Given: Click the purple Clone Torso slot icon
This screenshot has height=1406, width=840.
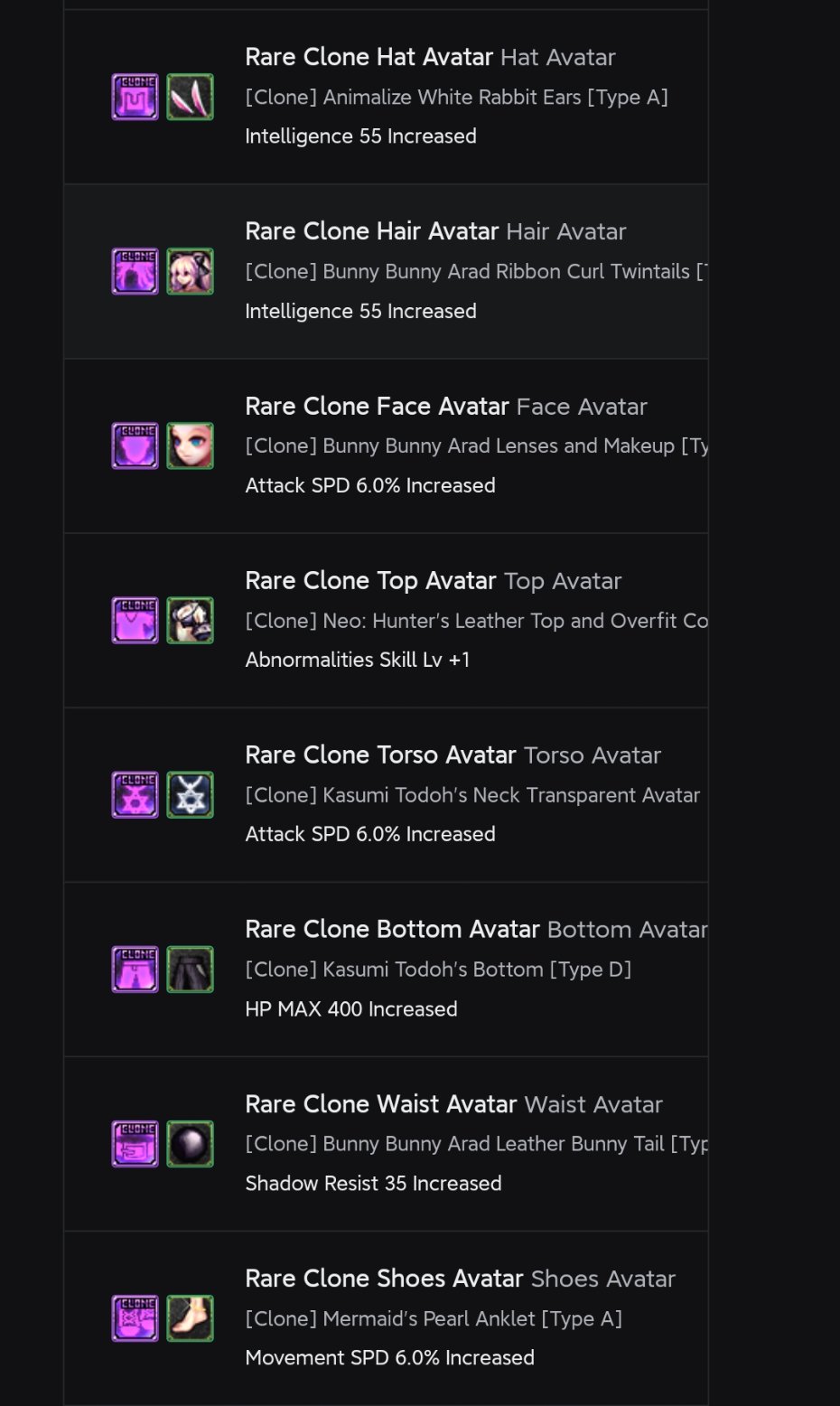Looking at the screenshot, I should pyautogui.click(x=135, y=794).
